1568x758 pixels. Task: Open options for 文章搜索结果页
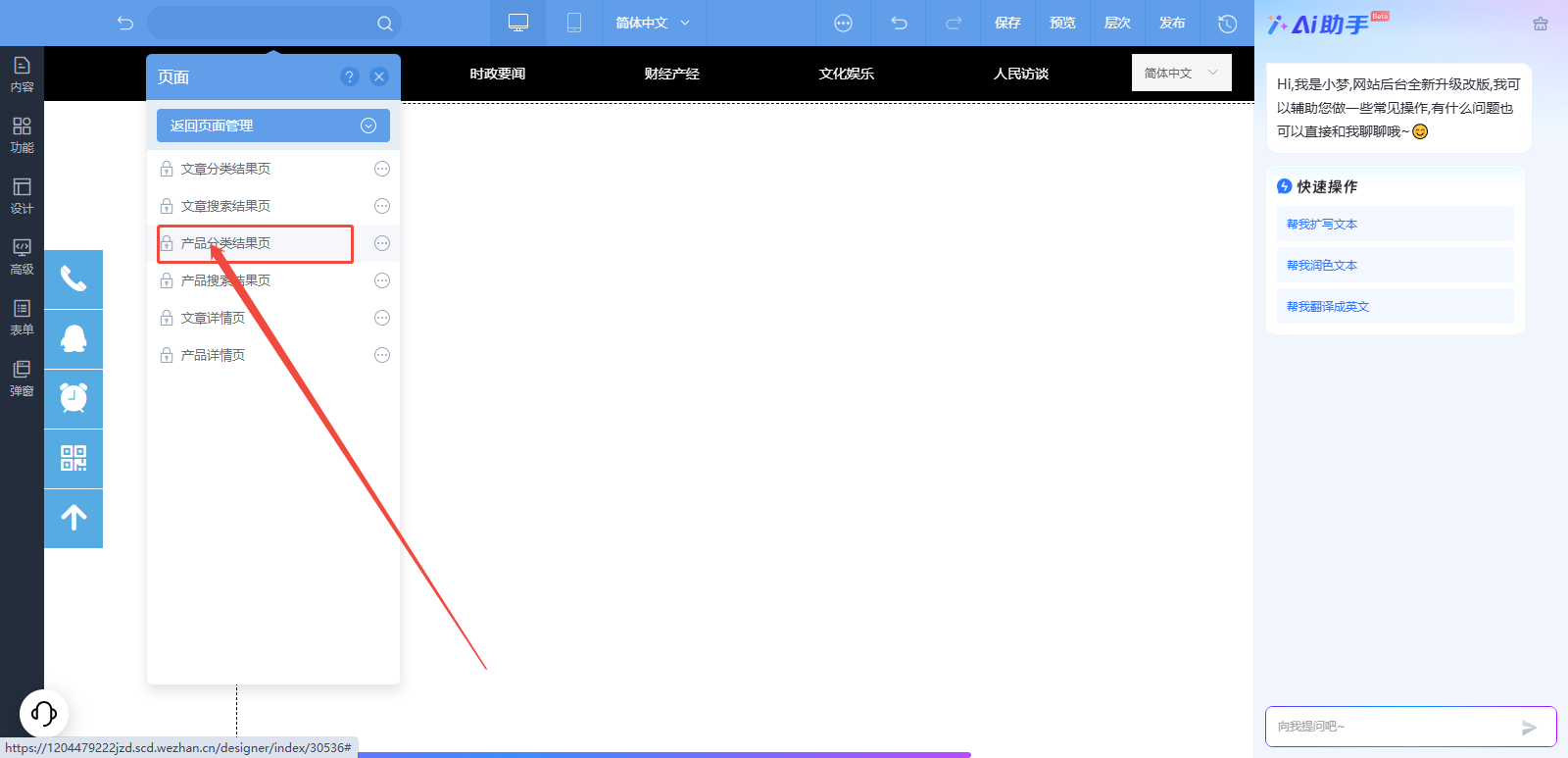click(382, 206)
